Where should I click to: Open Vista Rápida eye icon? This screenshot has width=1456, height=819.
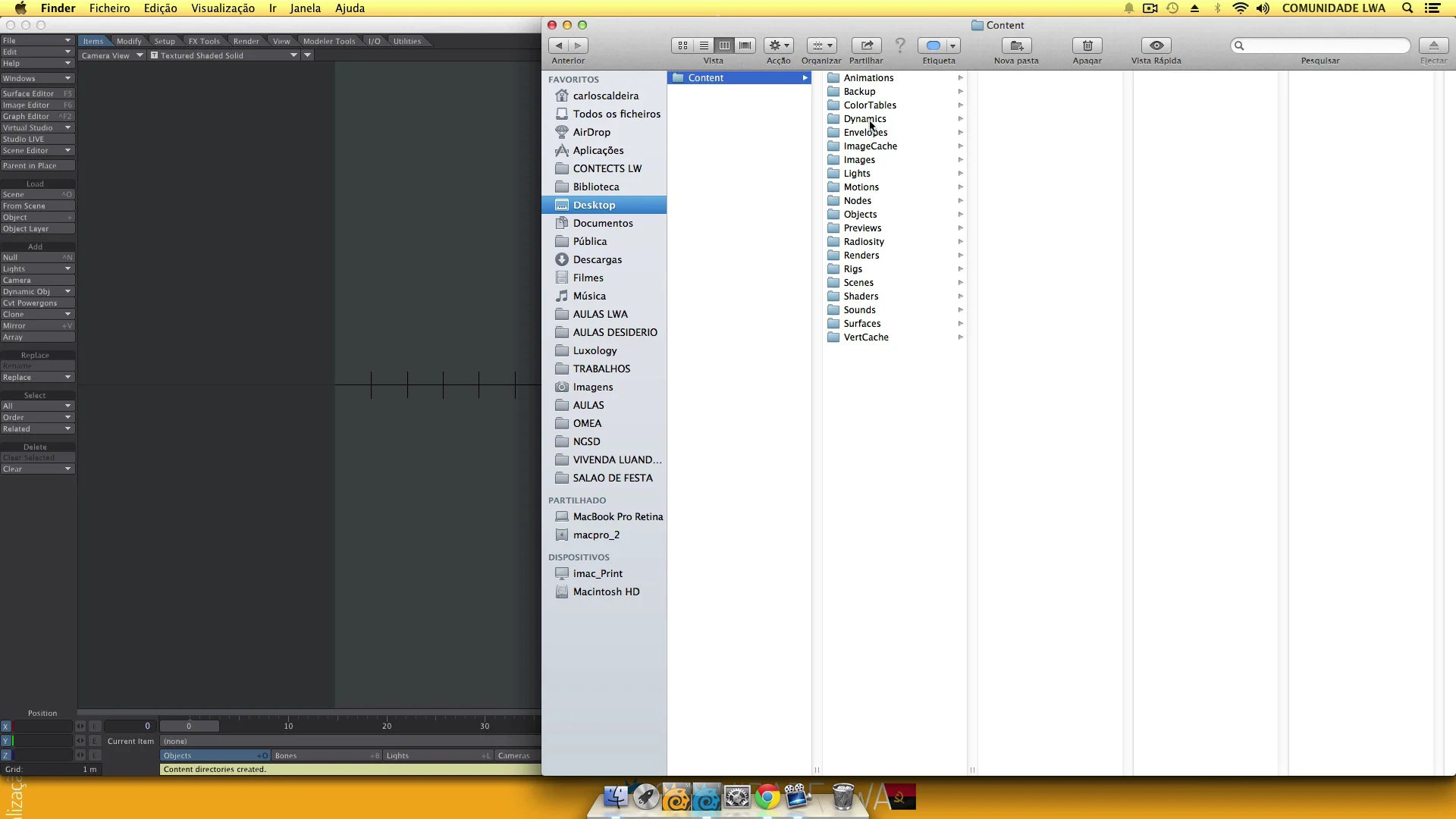tap(1156, 45)
